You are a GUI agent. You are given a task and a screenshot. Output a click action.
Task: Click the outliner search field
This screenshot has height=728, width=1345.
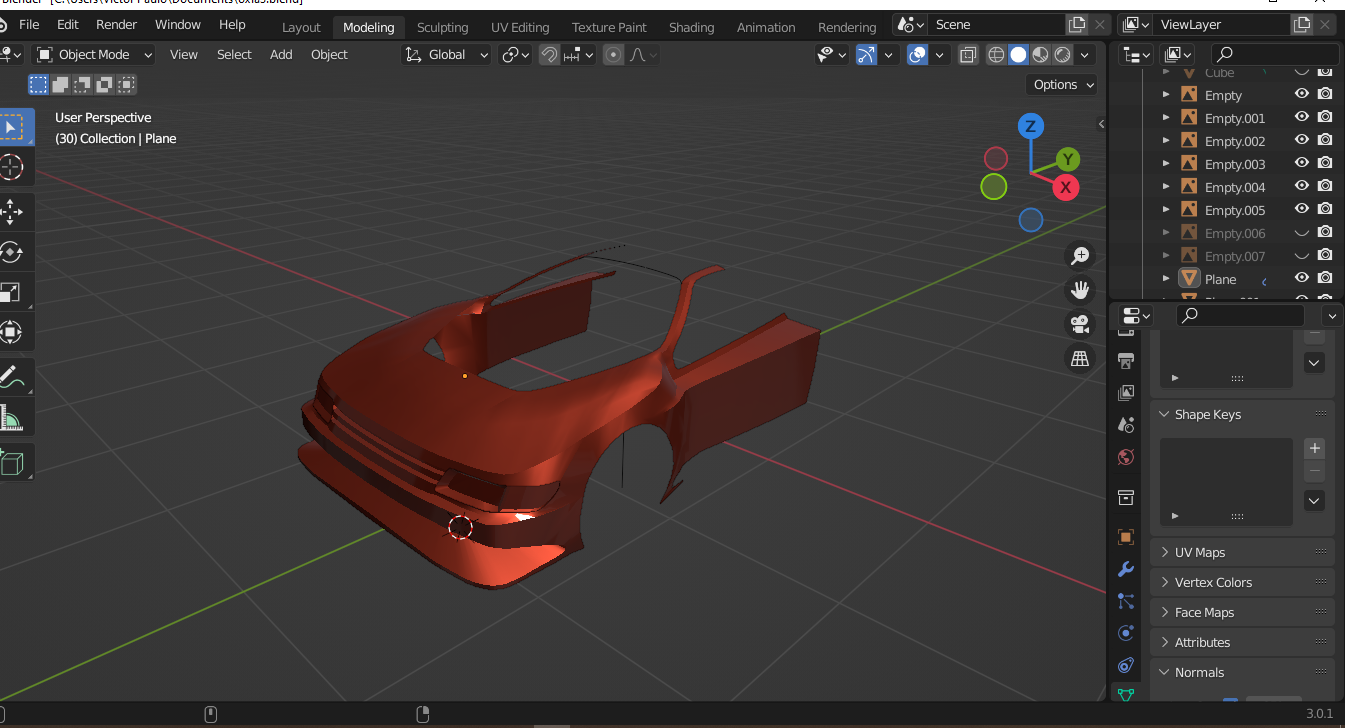pyautogui.click(x=1274, y=54)
